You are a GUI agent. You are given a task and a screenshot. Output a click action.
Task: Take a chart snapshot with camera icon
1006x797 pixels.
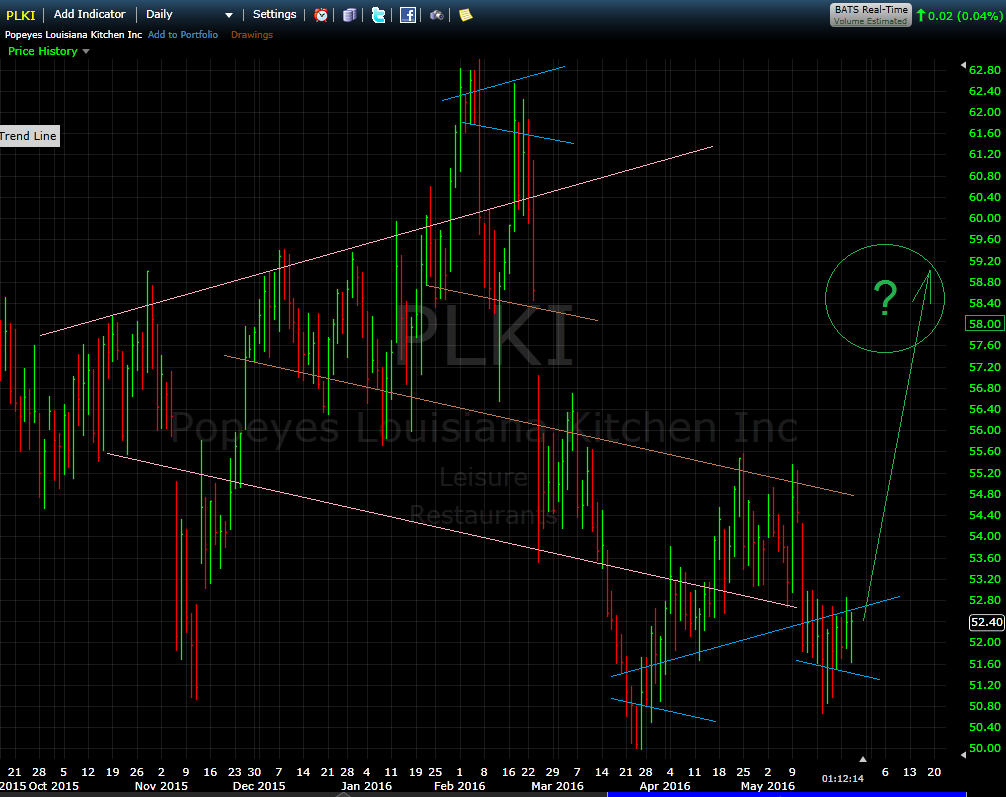tap(436, 15)
